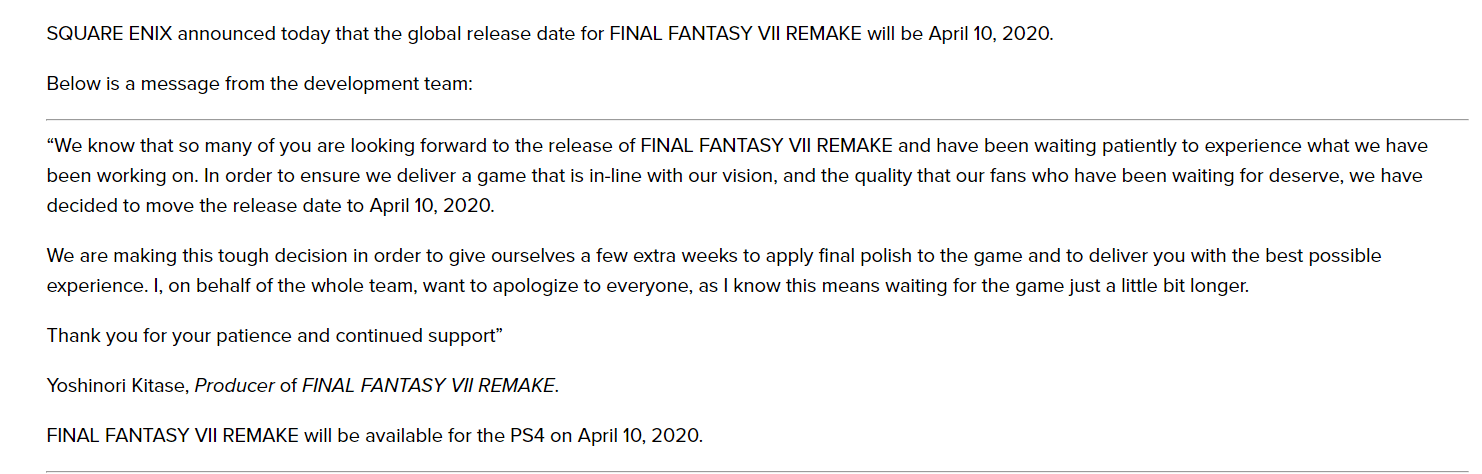Click the "Thank you for your patience" line

coord(180,336)
